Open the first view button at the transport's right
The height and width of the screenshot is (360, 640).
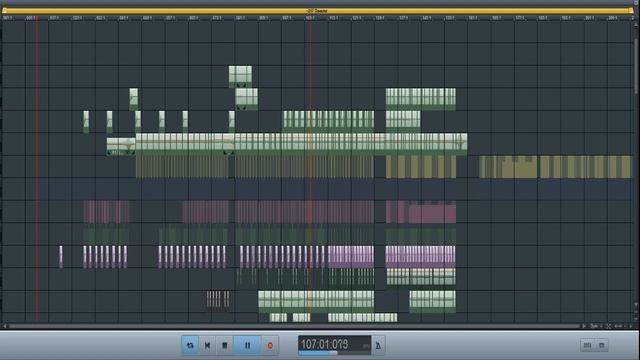point(587,345)
